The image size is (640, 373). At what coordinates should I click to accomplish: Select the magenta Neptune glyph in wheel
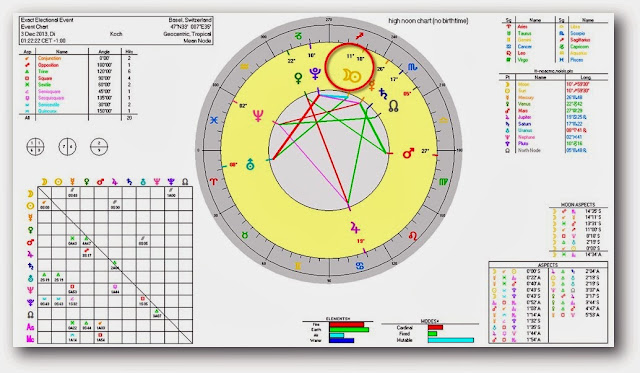(x=258, y=116)
